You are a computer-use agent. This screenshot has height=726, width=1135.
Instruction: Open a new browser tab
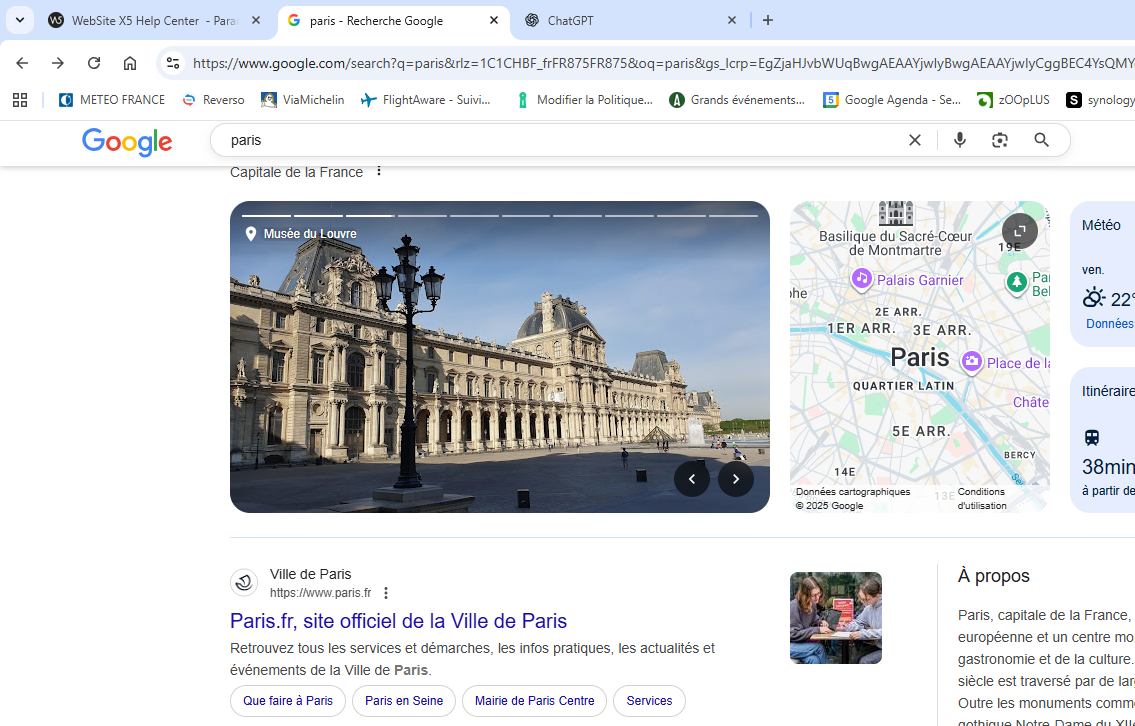(x=768, y=20)
